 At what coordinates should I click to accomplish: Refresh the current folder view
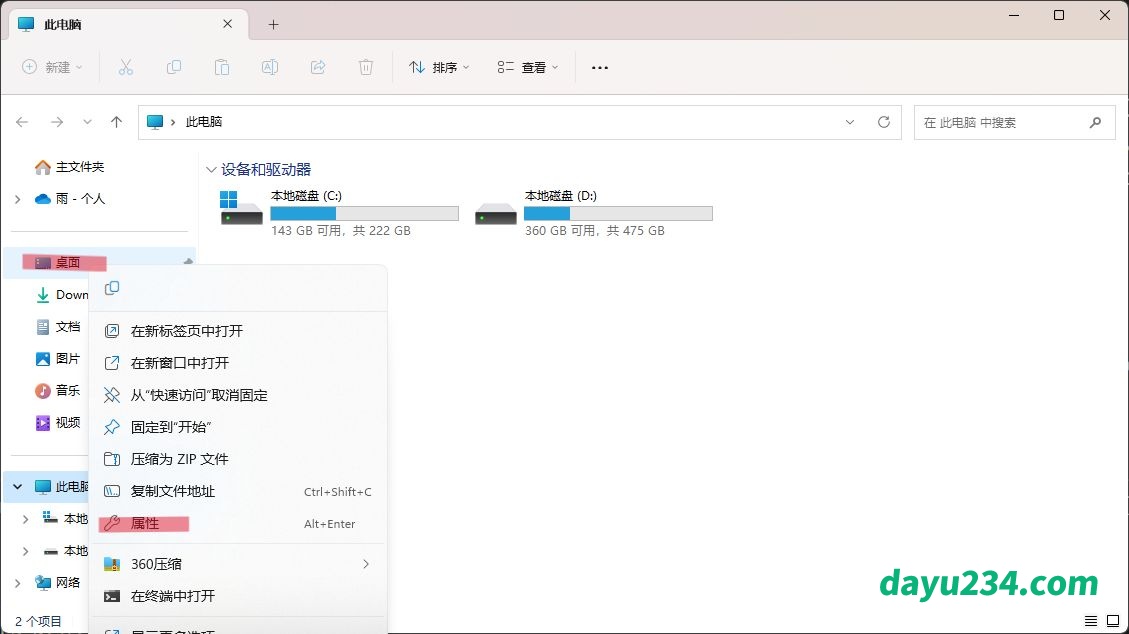[x=883, y=122]
